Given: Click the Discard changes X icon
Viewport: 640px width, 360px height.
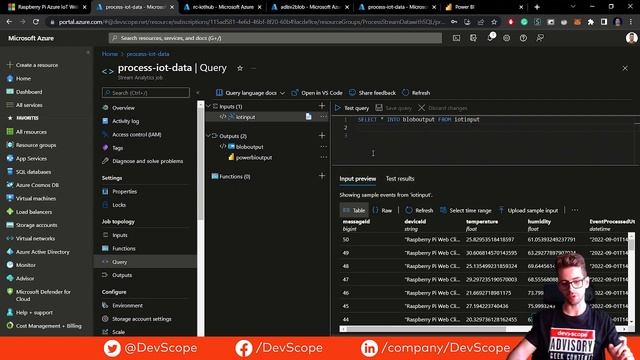Looking at the screenshot, I should (422, 108).
